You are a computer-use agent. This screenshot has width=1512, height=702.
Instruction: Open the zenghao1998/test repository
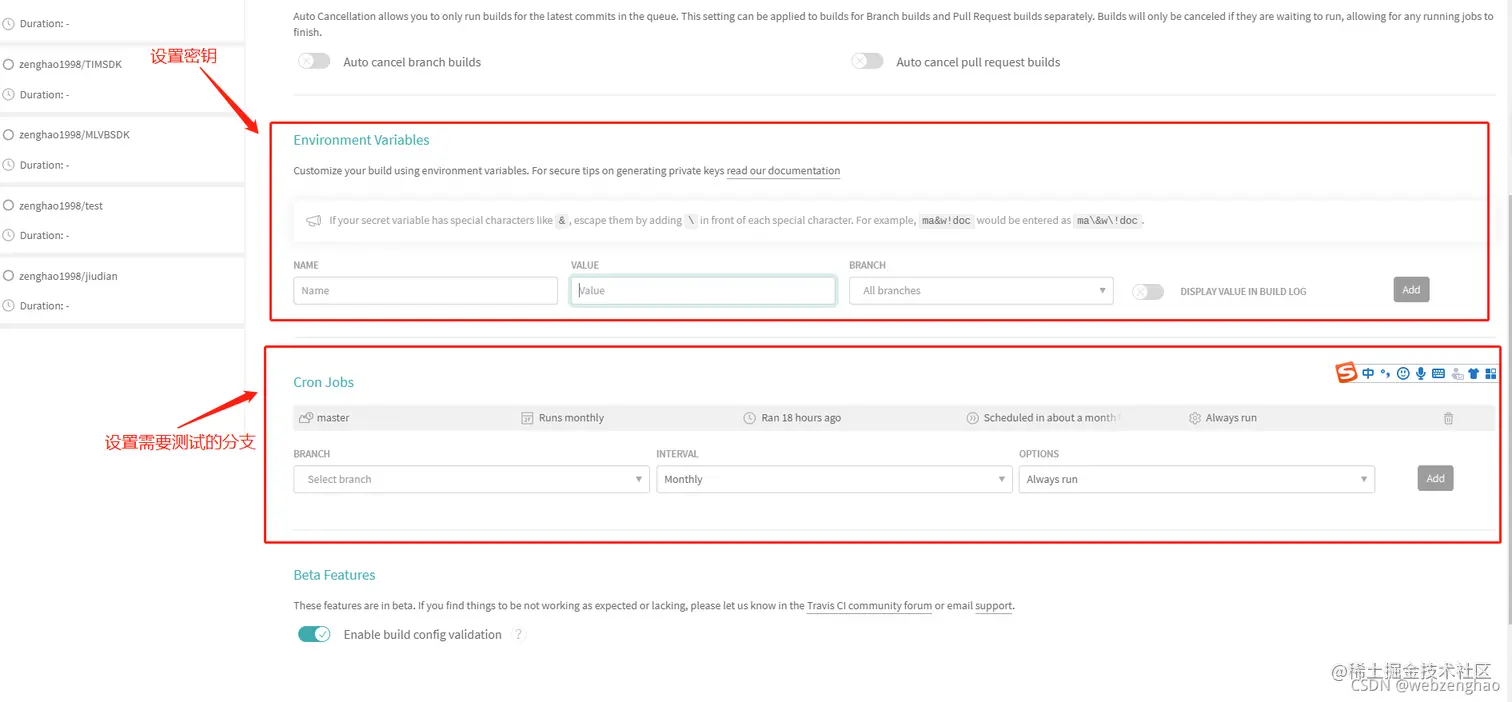coord(61,205)
